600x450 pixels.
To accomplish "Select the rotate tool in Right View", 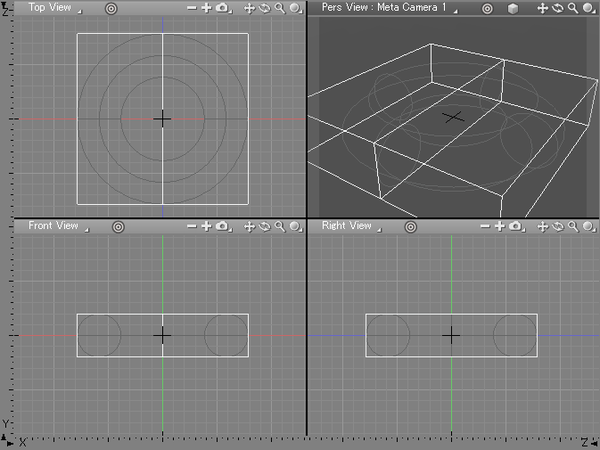I will (558, 227).
